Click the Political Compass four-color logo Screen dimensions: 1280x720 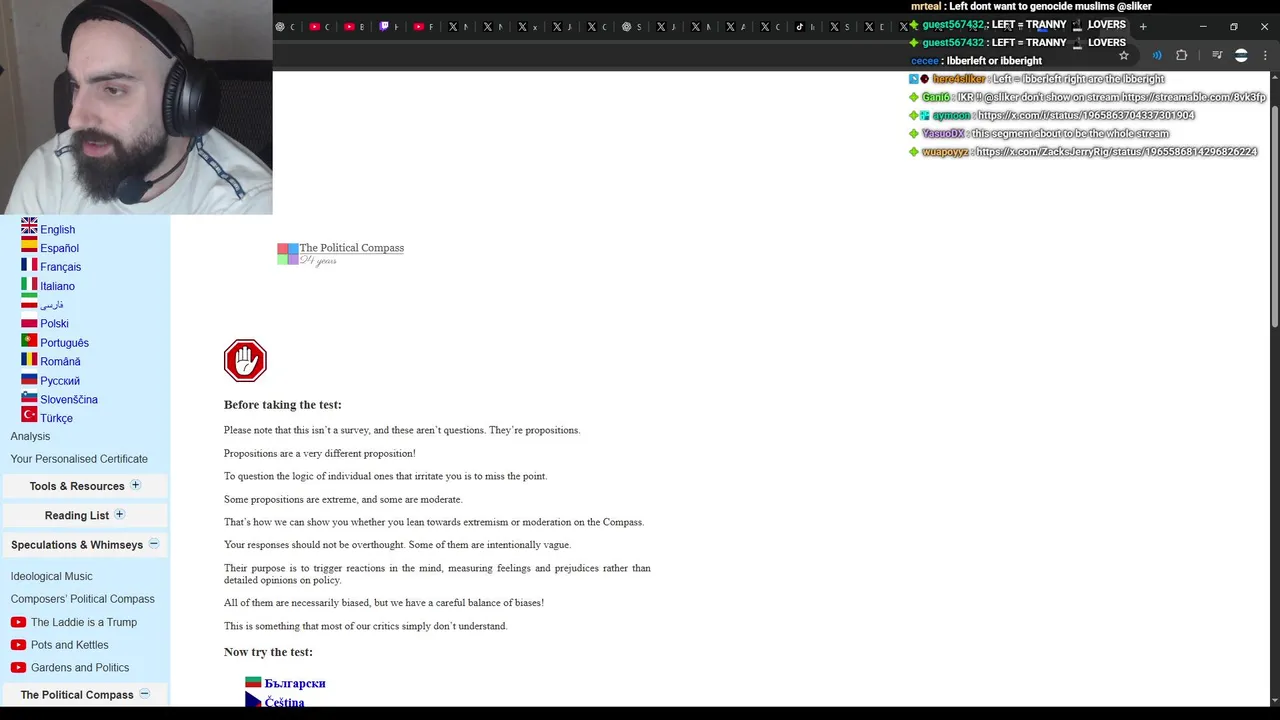pos(288,254)
